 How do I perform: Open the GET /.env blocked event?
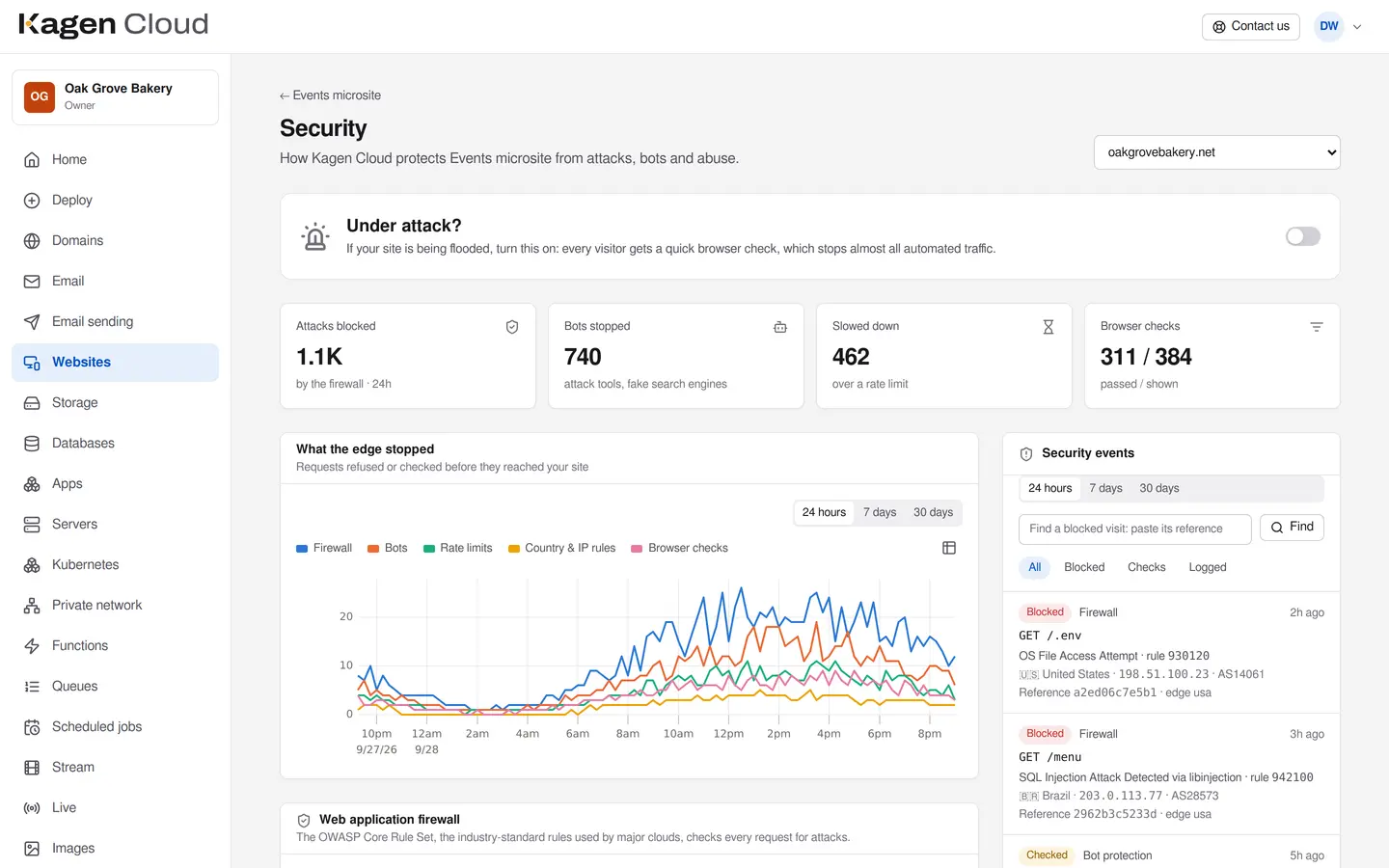click(1172, 652)
